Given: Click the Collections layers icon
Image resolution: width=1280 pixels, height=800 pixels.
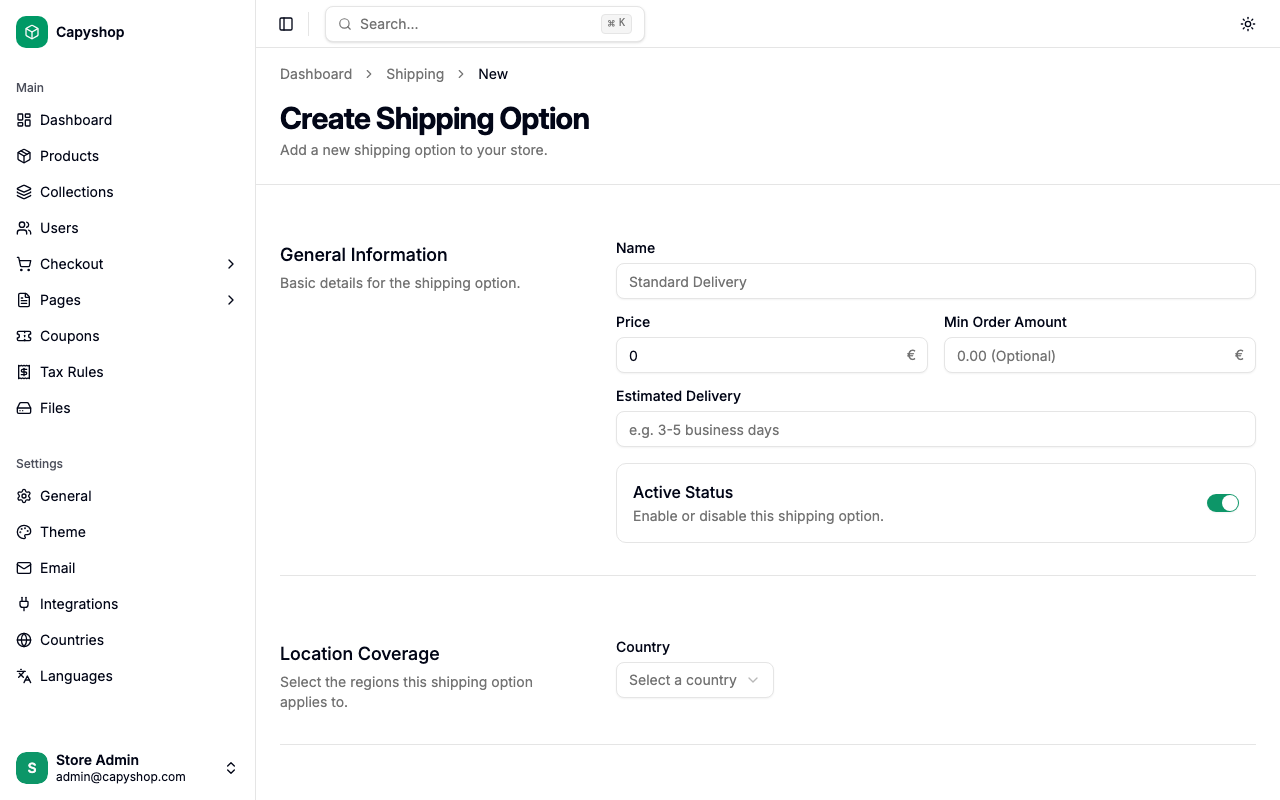Looking at the screenshot, I should click(x=24, y=192).
